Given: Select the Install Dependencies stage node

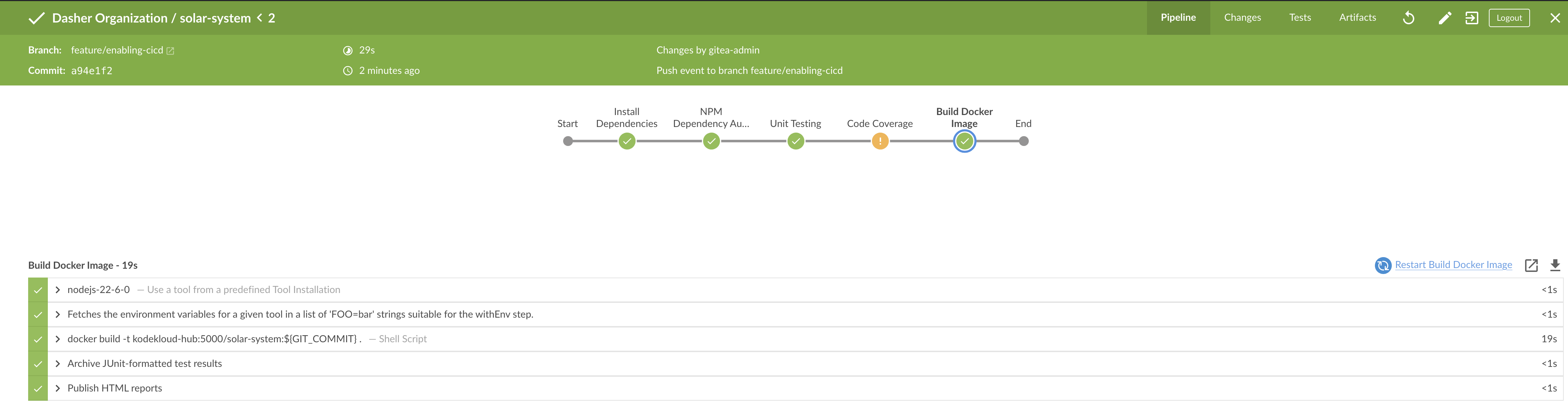Looking at the screenshot, I should point(626,141).
